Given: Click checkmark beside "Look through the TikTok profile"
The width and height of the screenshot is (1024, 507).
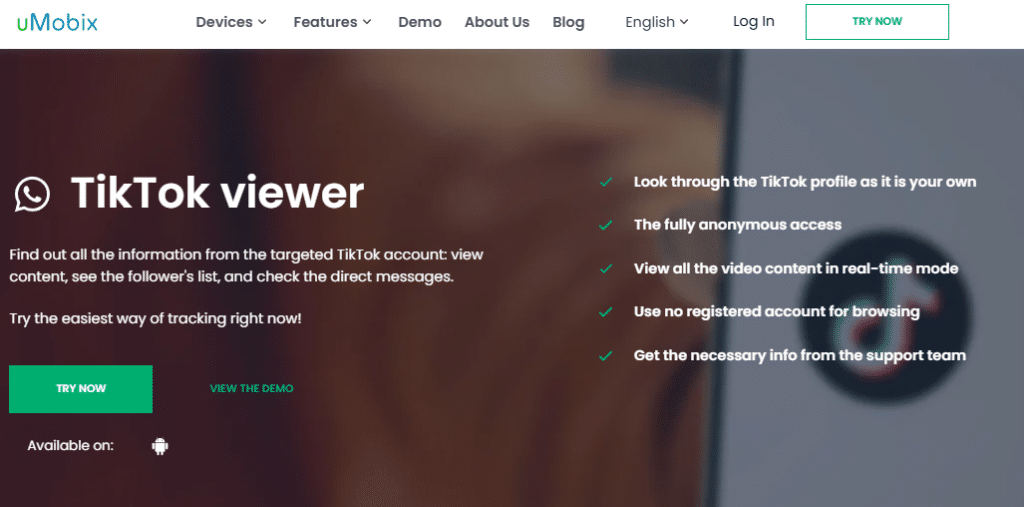Looking at the screenshot, I should coord(605,182).
